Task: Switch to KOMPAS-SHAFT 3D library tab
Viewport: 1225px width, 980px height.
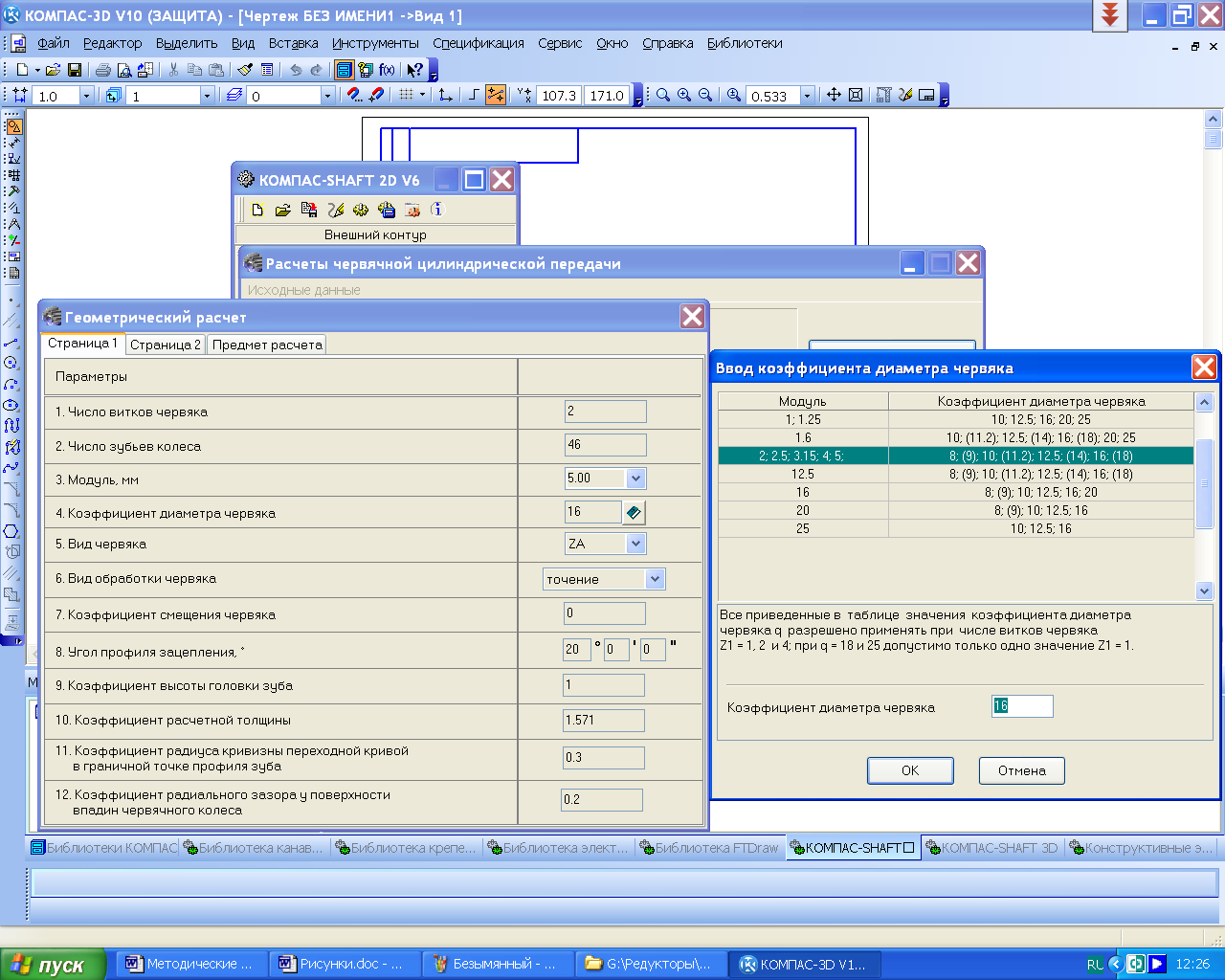Action: [x=992, y=848]
